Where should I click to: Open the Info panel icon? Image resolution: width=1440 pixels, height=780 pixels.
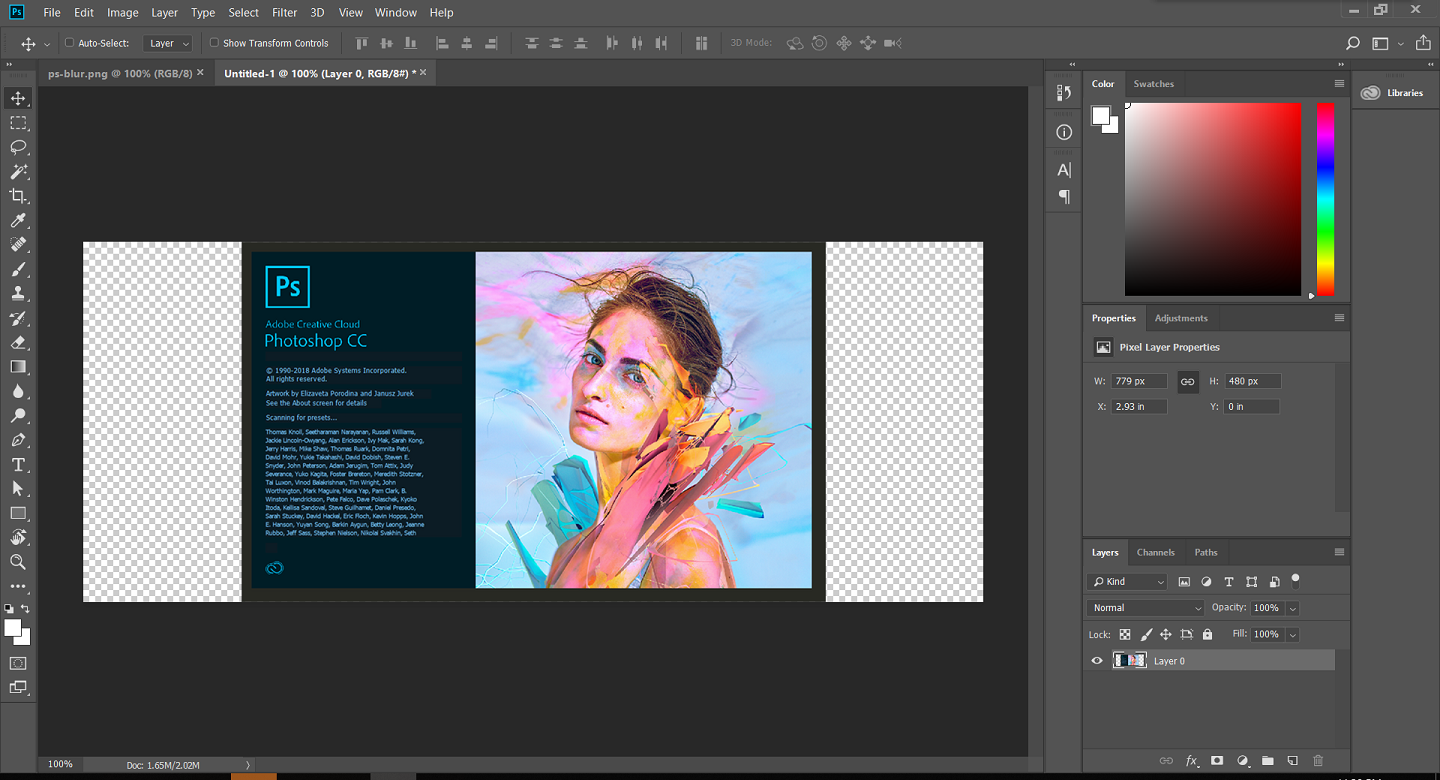point(1064,132)
